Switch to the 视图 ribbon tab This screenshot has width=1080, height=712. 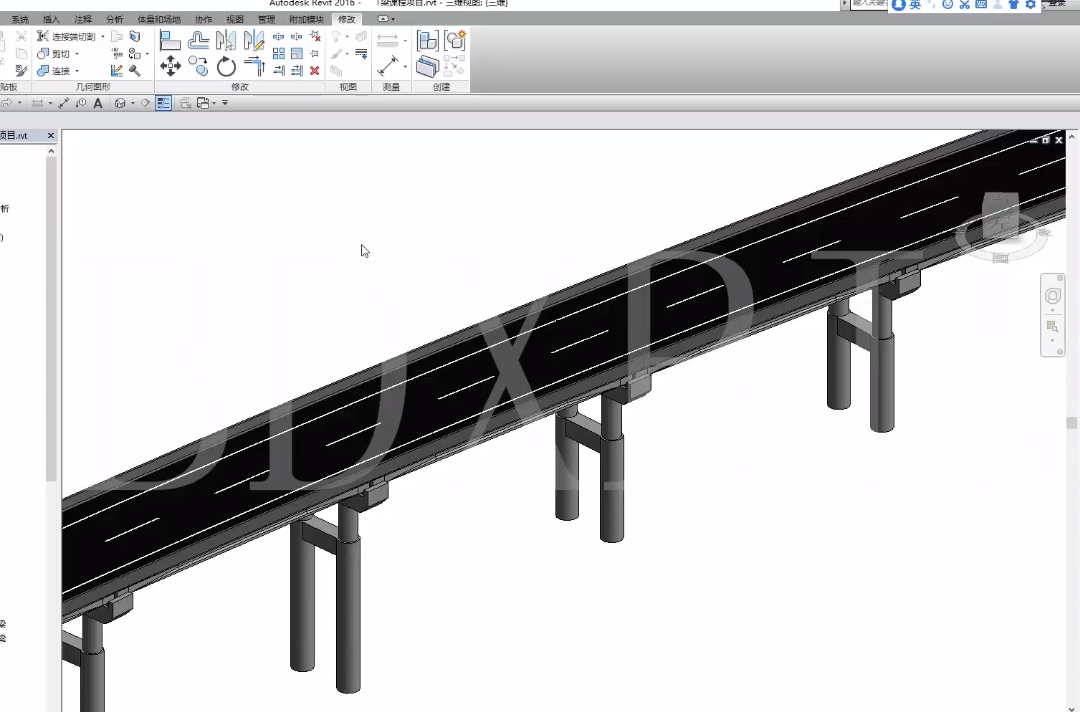point(235,19)
